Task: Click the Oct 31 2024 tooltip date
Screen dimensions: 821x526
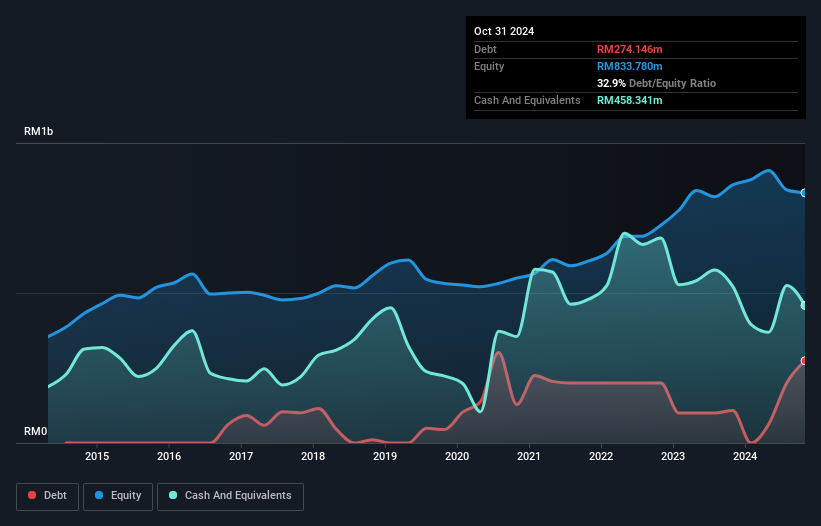Action: pyautogui.click(x=504, y=31)
